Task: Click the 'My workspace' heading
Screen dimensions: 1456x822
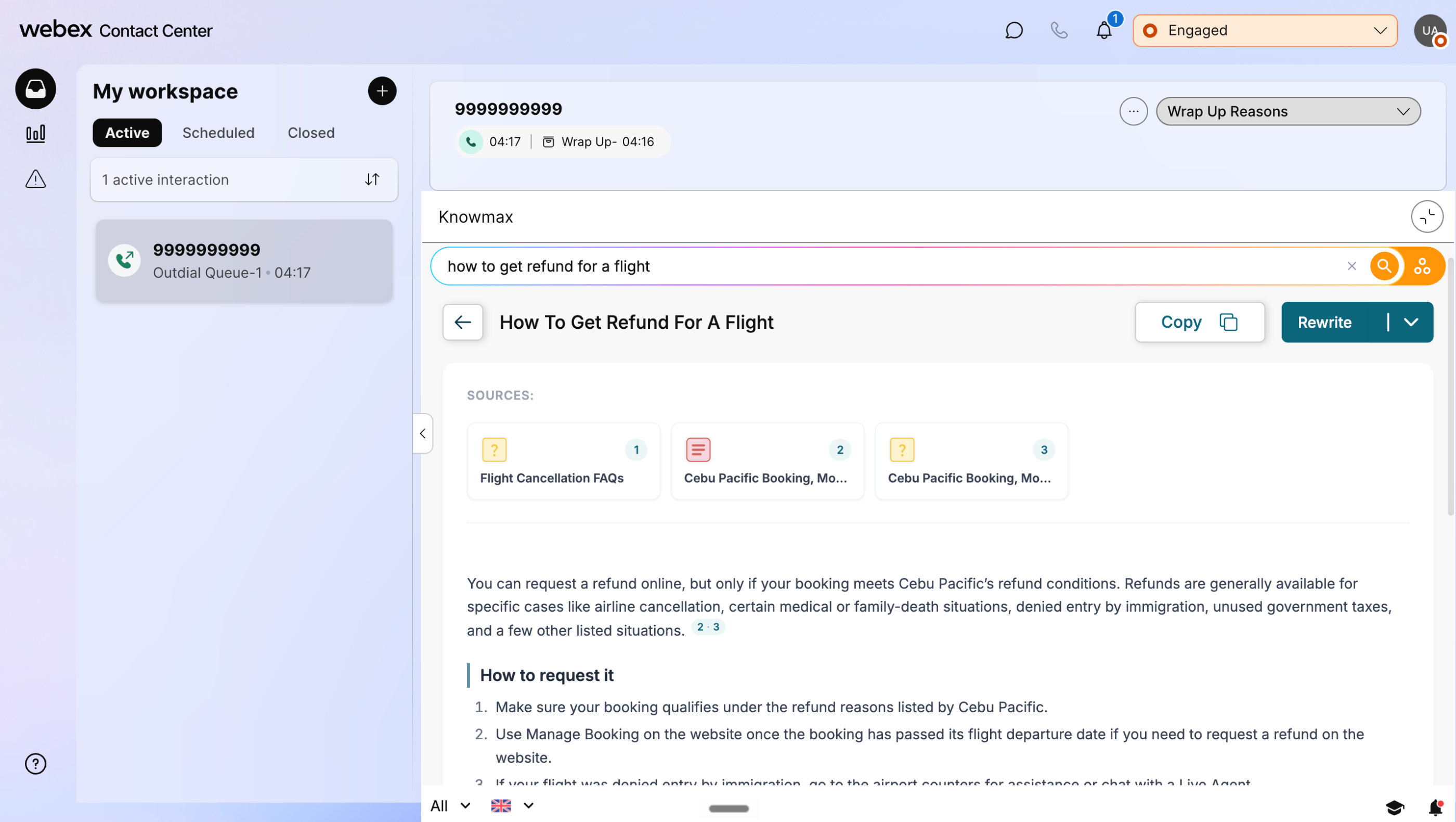Action: pyautogui.click(x=165, y=91)
